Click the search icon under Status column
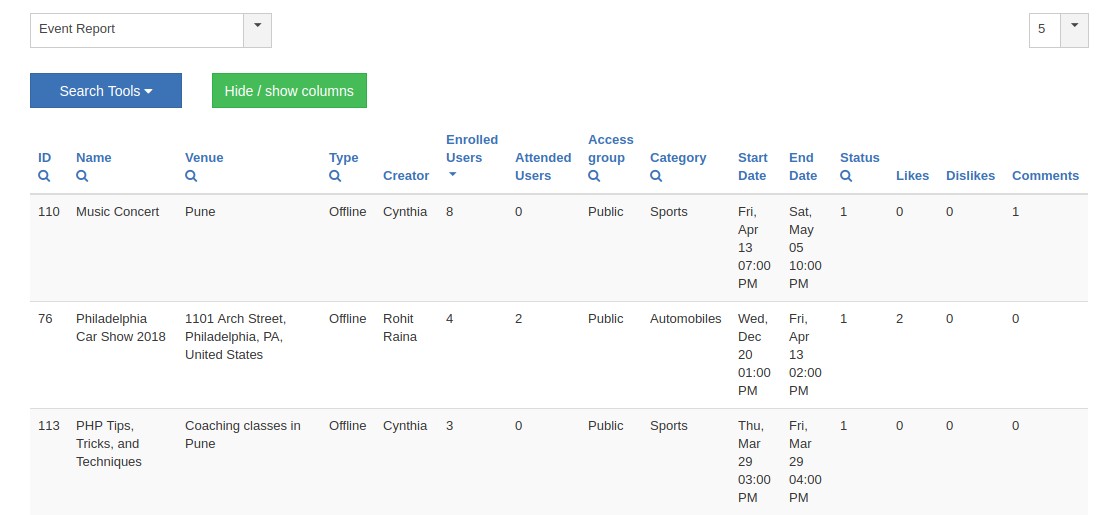 (x=846, y=176)
